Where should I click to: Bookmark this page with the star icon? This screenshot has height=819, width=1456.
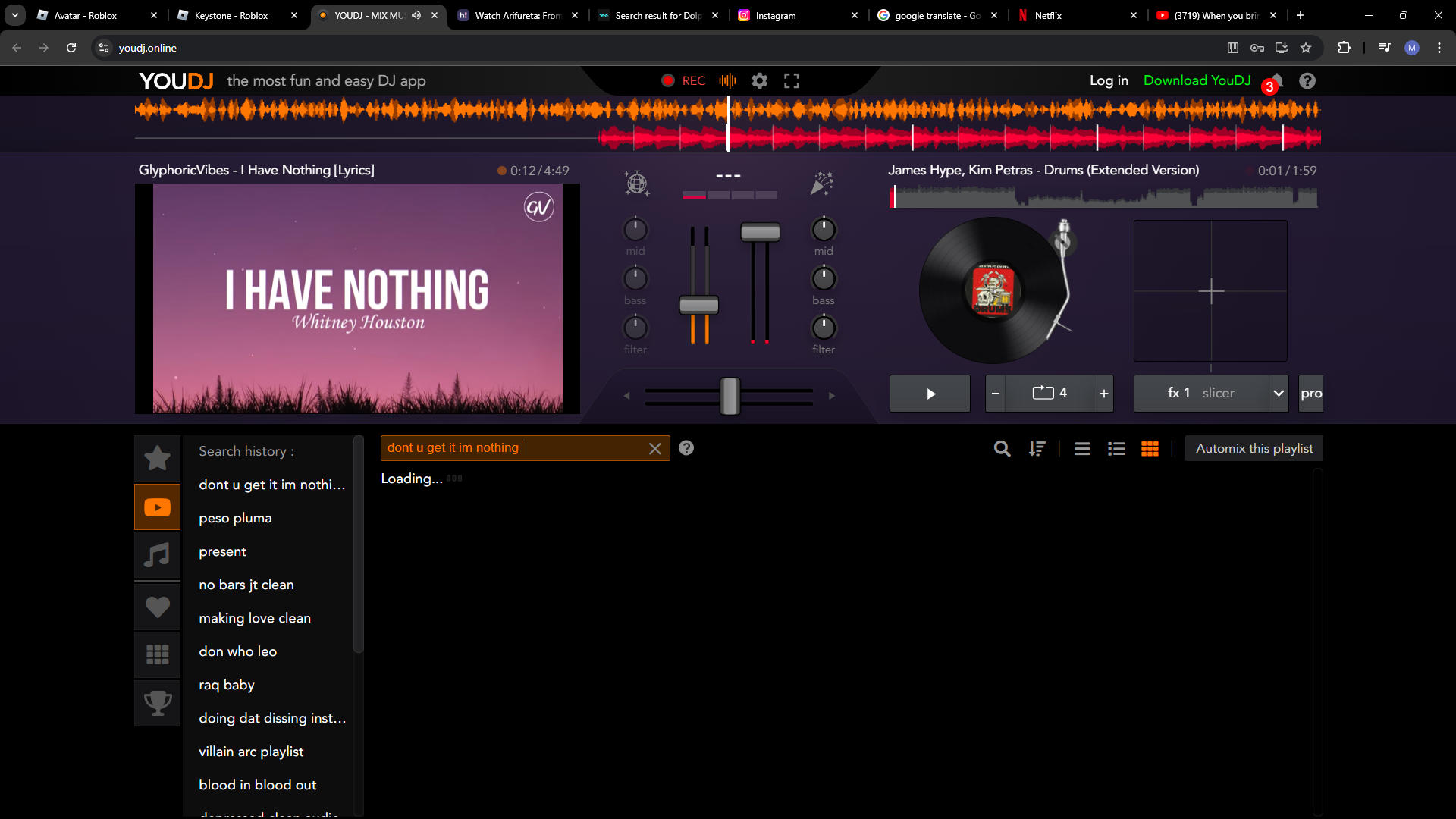(1306, 48)
